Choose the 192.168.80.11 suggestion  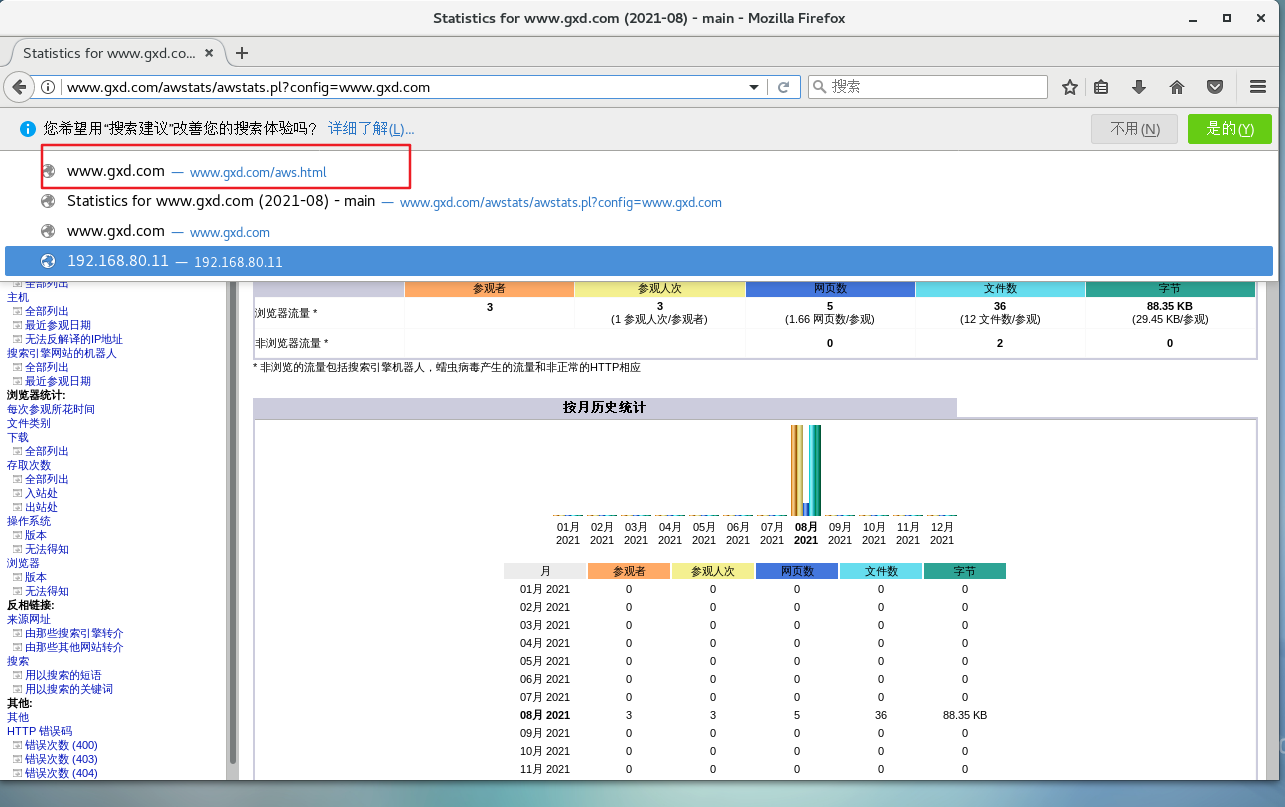click(639, 261)
